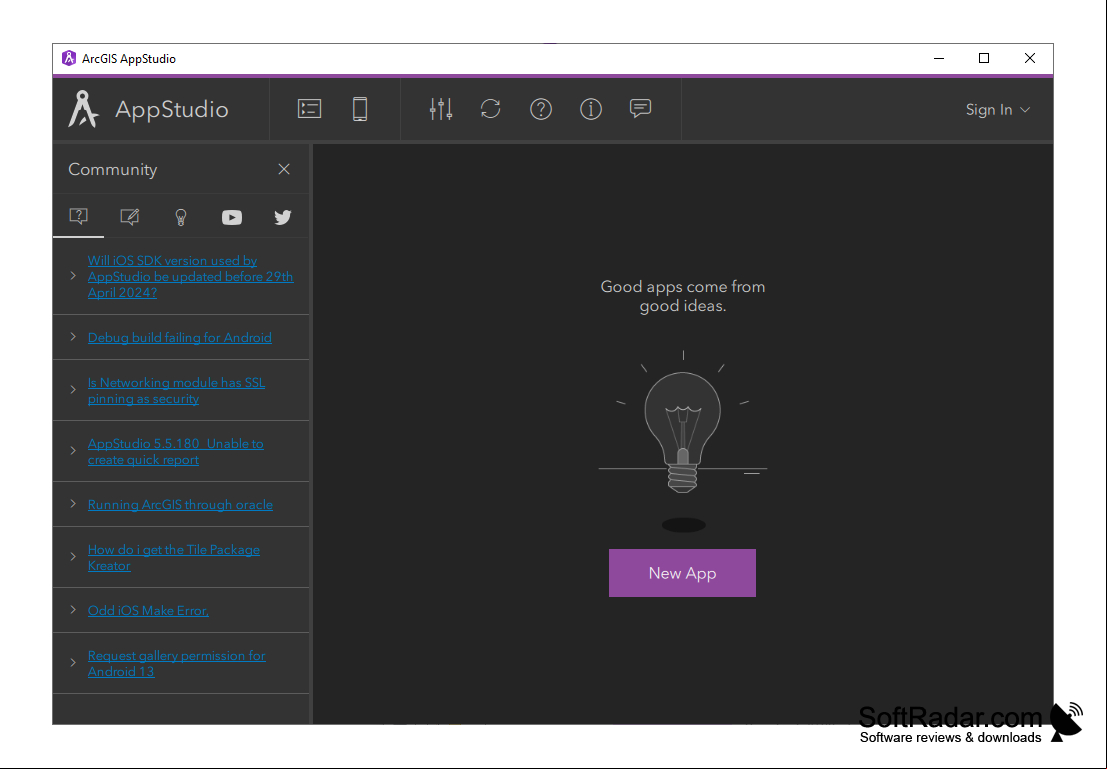Expand the Odd iOS Make Error item
This screenshot has height=769, width=1107.
tap(73, 609)
